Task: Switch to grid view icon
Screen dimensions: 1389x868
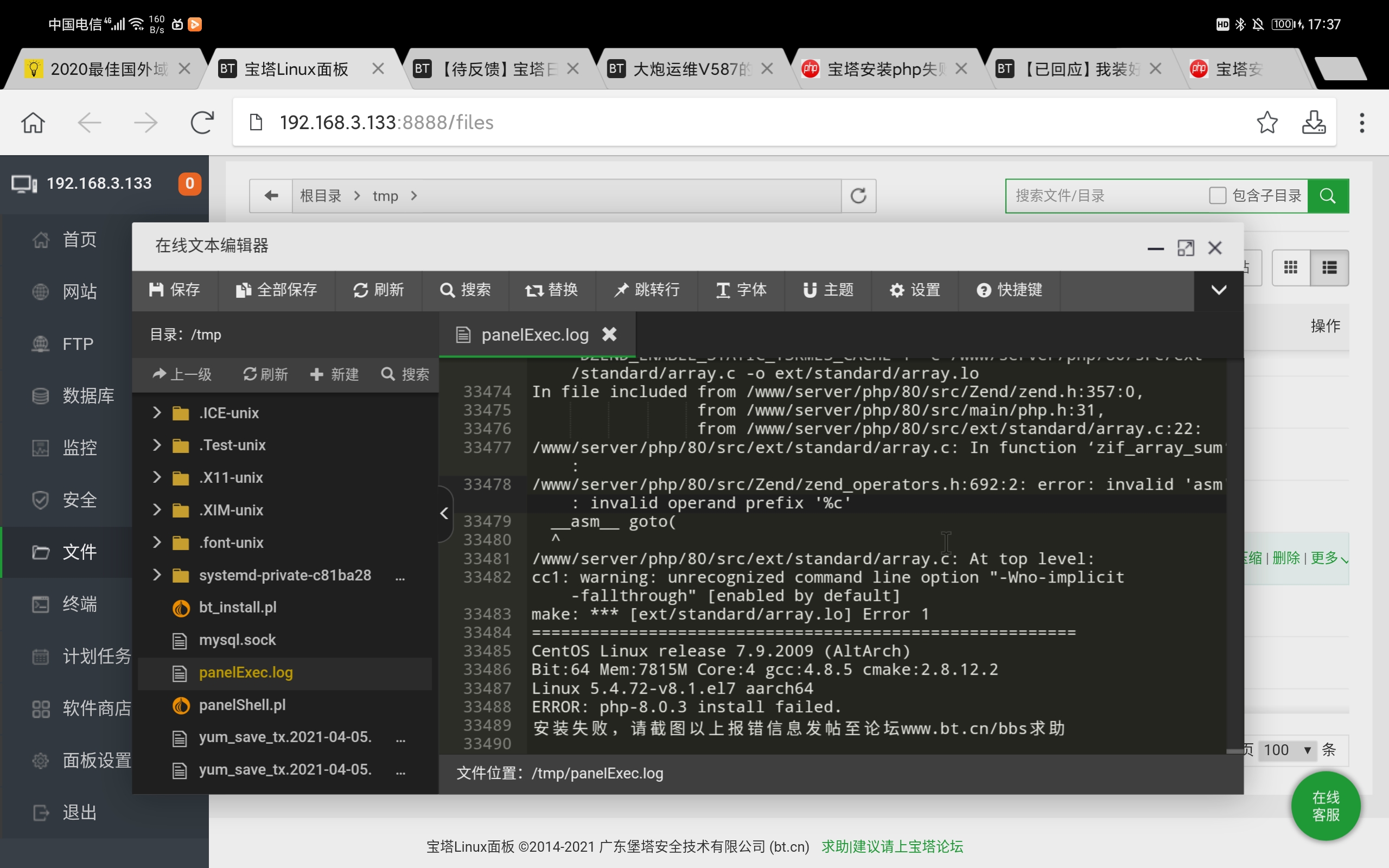Action: pos(1291,267)
